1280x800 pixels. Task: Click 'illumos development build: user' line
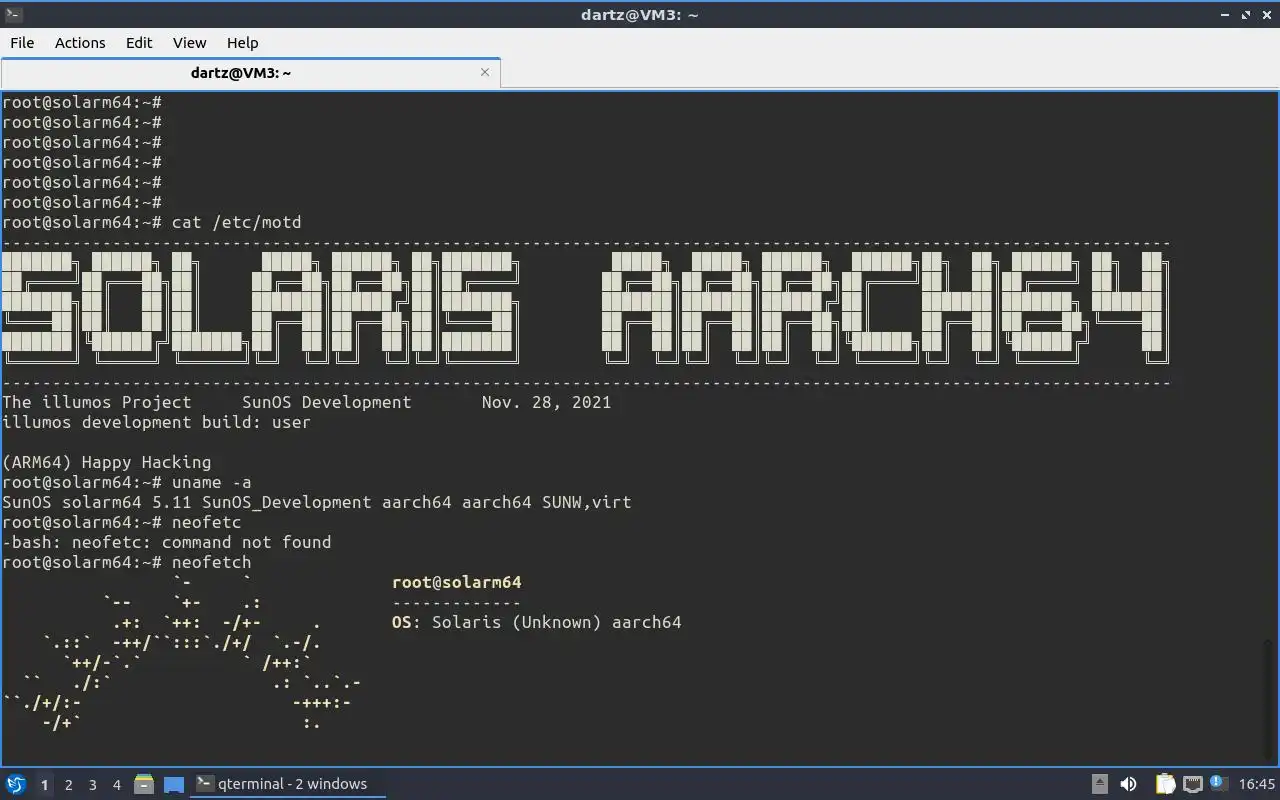tap(156, 422)
